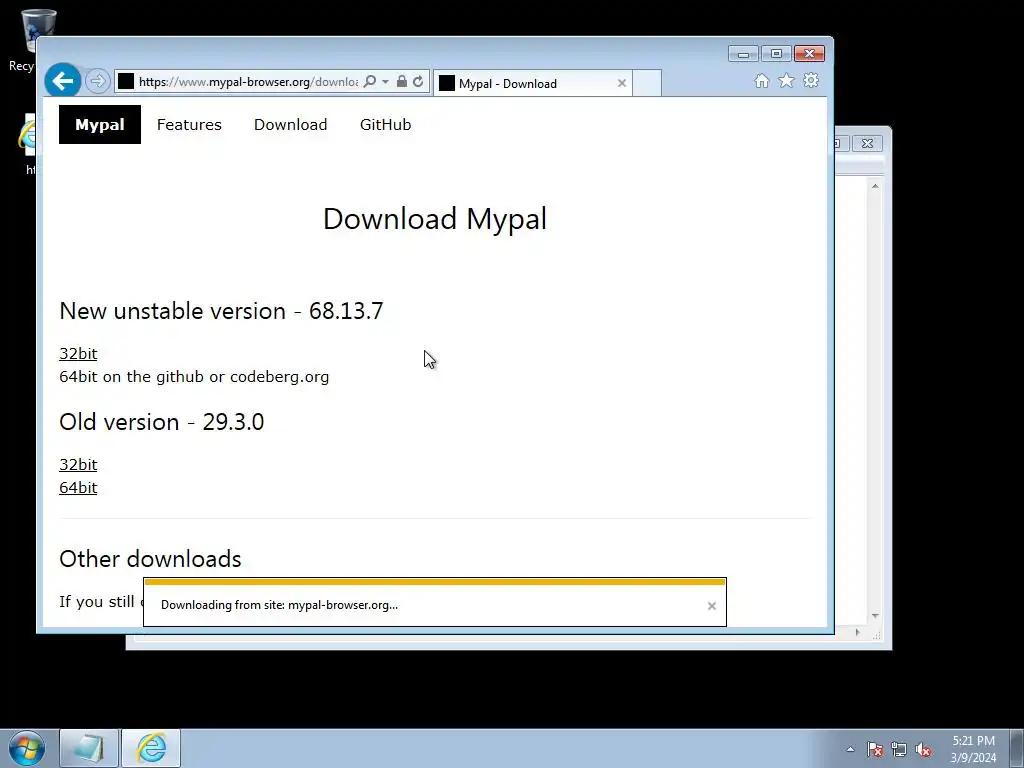Click the security lock icon
This screenshot has width=1024, height=768.
click(402, 82)
